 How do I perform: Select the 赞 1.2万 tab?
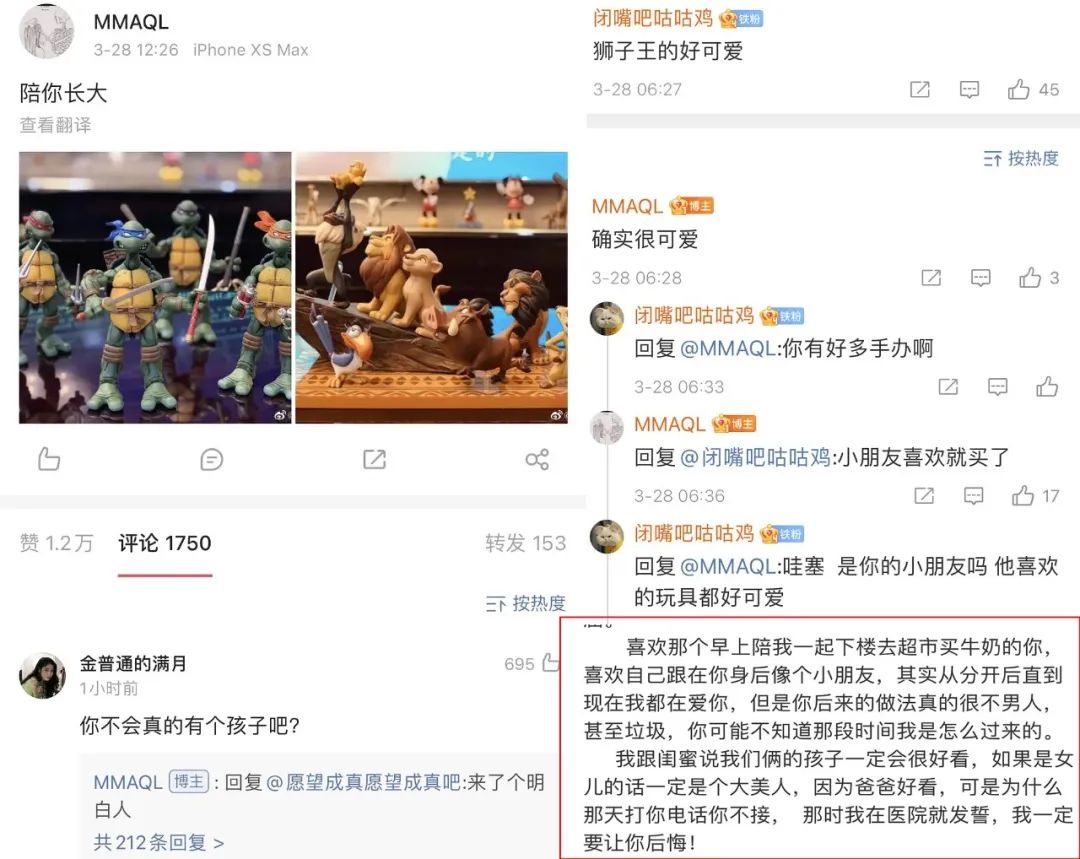[56, 544]
